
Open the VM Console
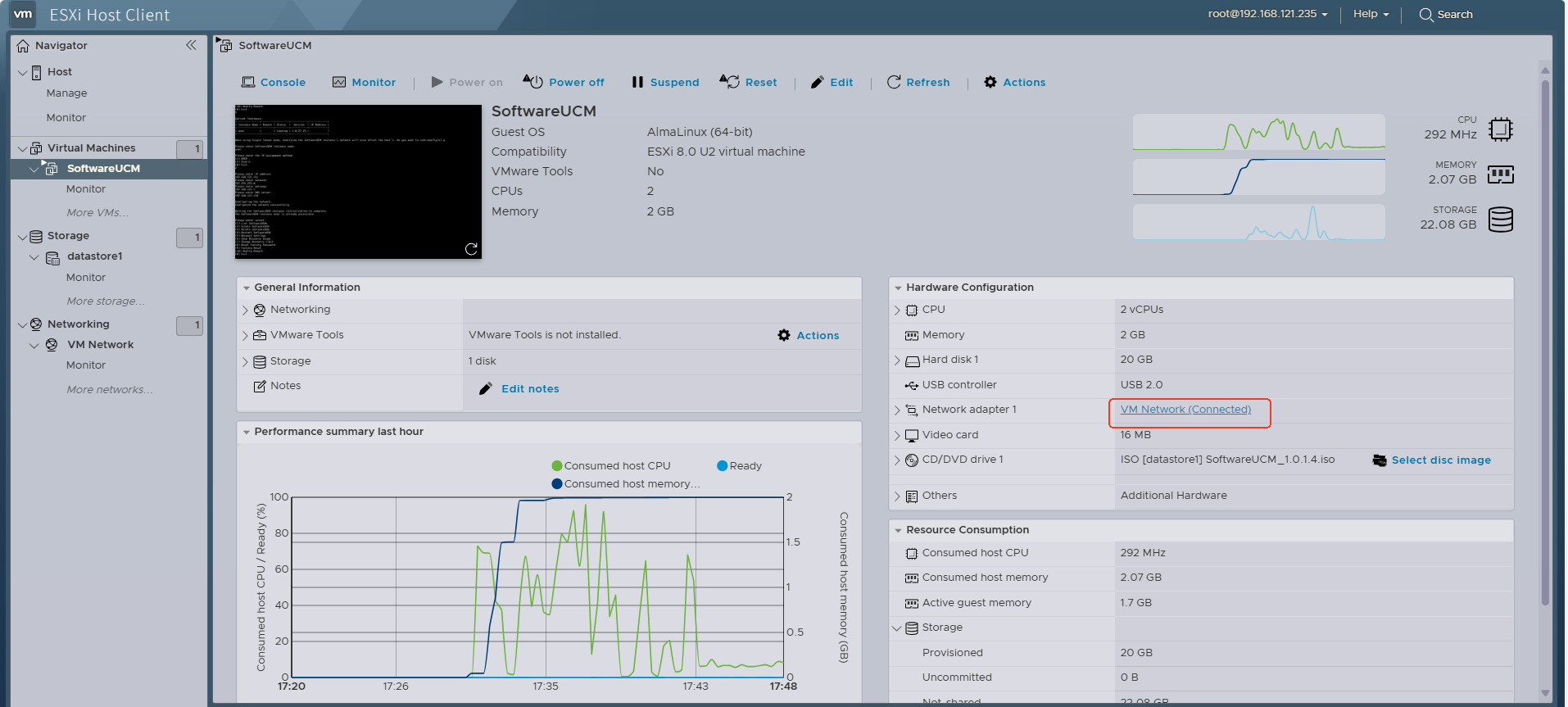click(x=274, y=82)
